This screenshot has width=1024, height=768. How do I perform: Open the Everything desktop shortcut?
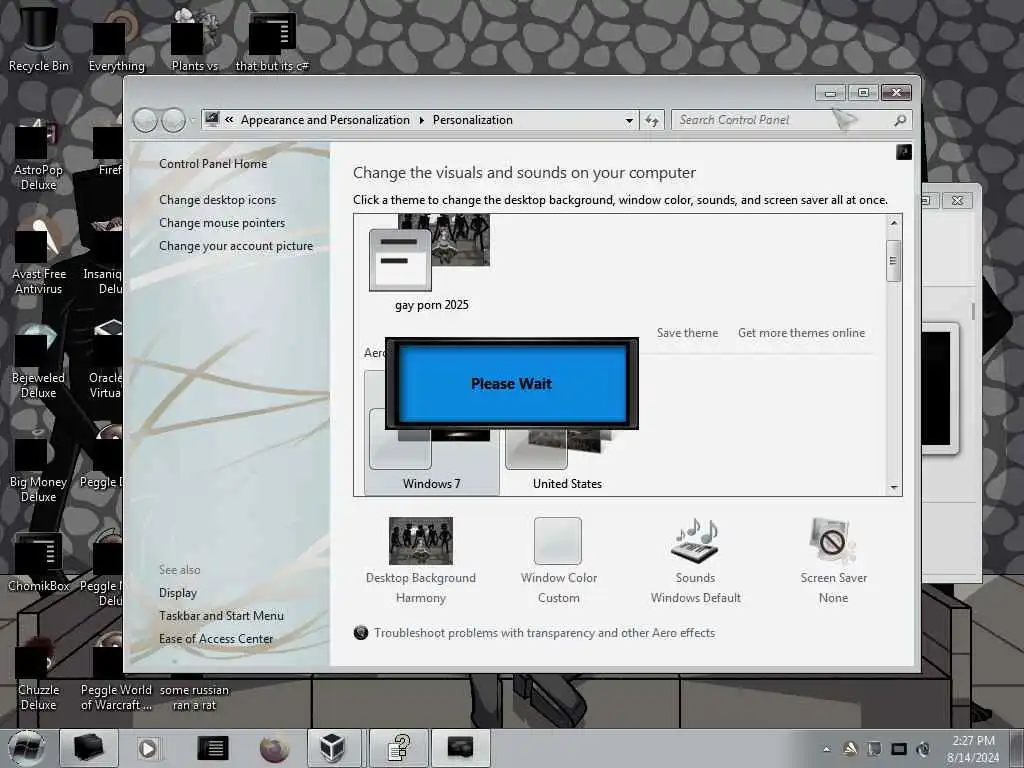click(x=116, y=42)
